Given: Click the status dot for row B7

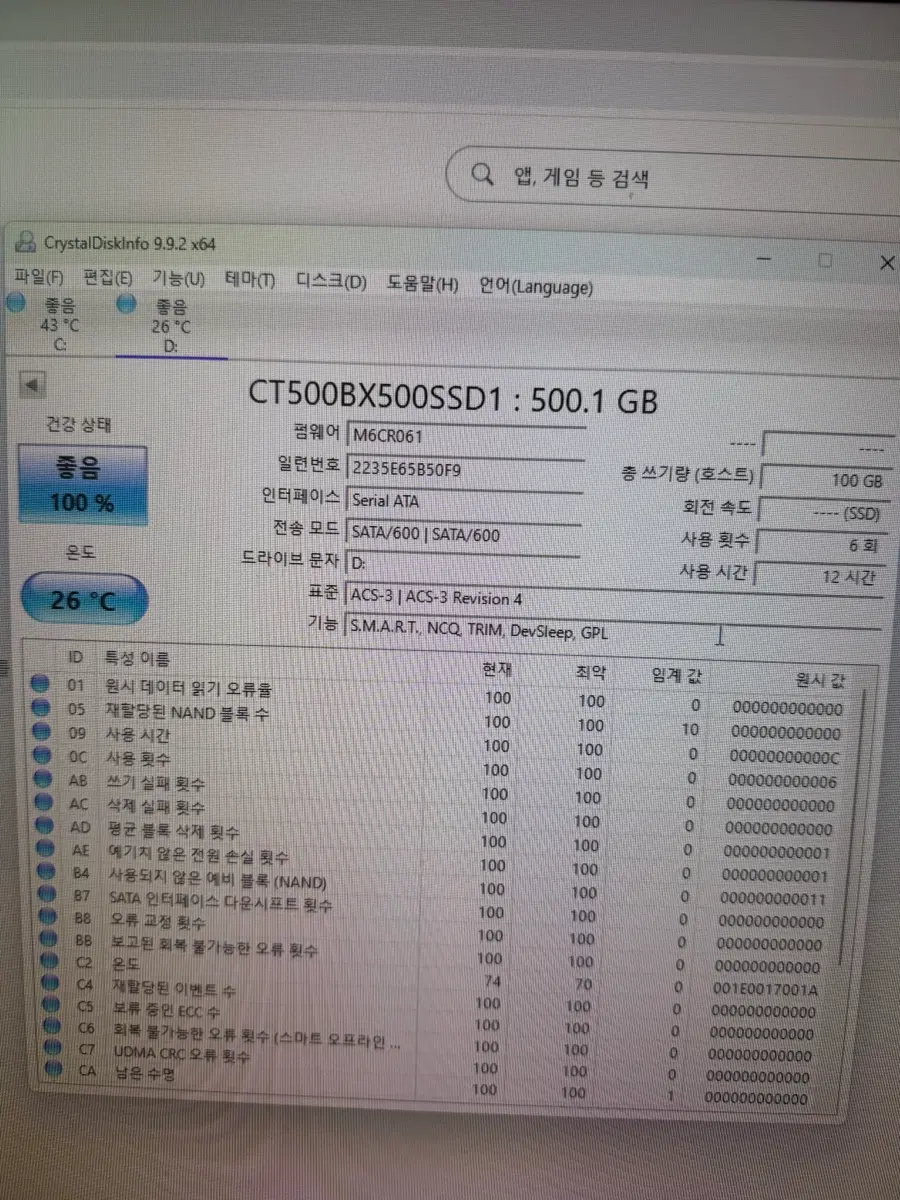Looking at the screenshot, I should (48, 895).
